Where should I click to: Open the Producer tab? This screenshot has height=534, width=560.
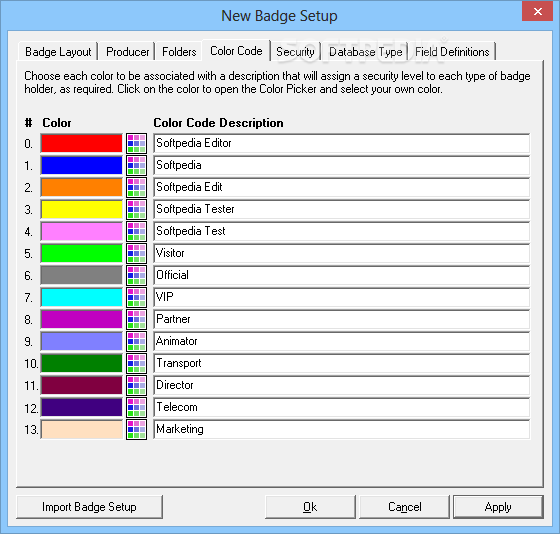[128, 52]
